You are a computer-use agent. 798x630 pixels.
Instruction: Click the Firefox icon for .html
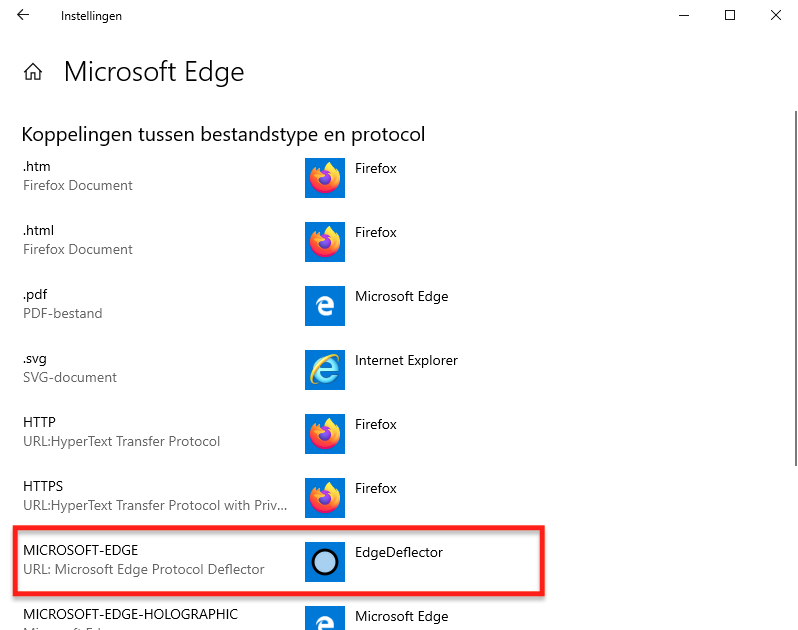pyautogui.click(x=324, y=242)
